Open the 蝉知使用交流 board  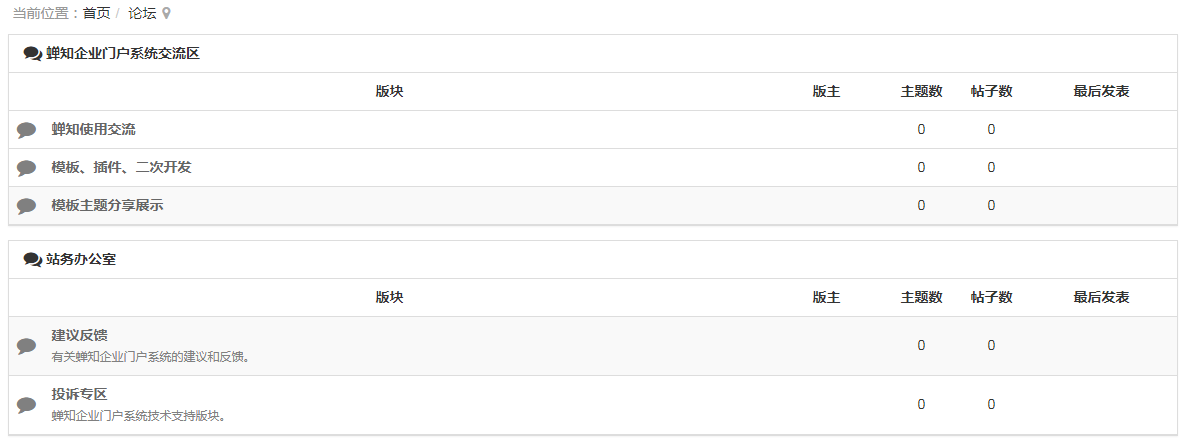(x=93, y=129)
